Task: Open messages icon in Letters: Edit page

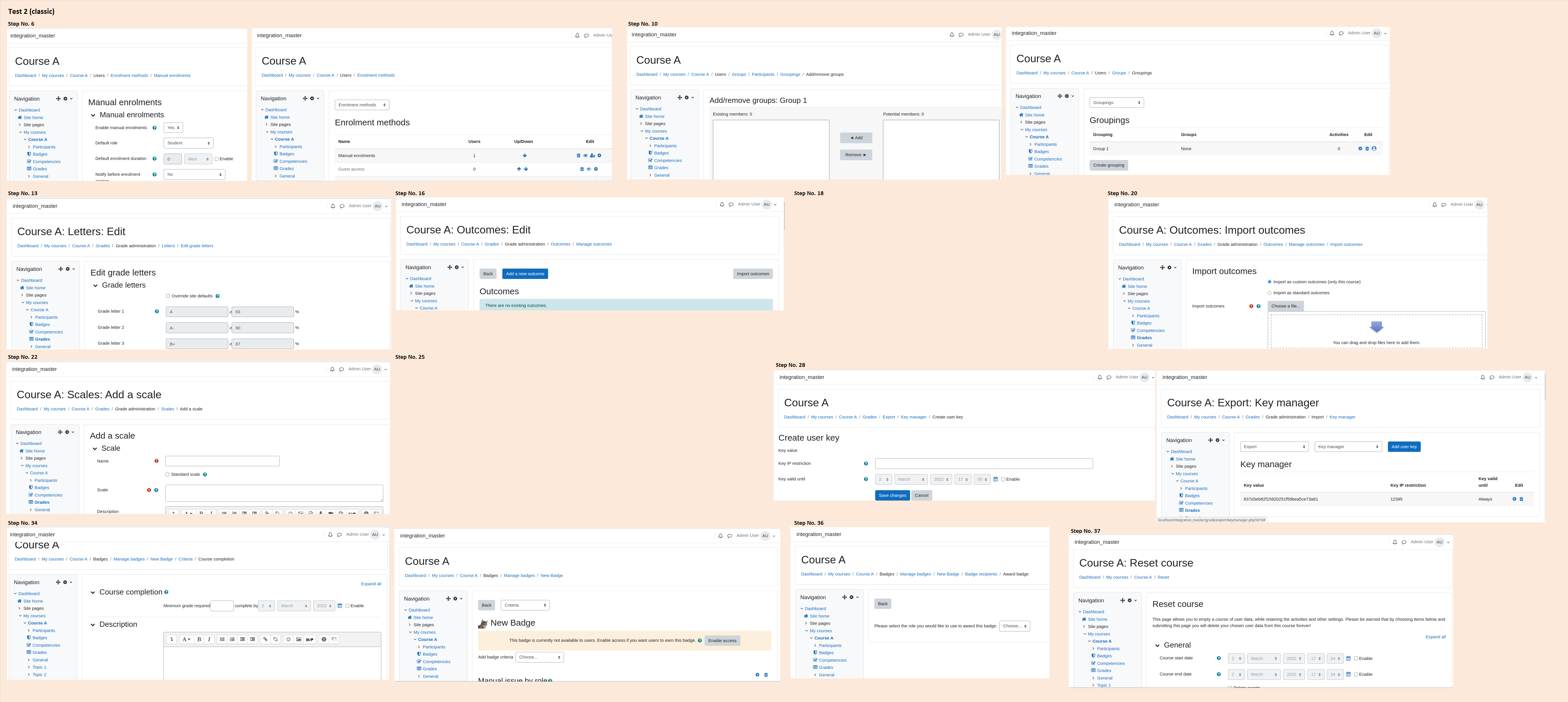Action: (342, 206)
